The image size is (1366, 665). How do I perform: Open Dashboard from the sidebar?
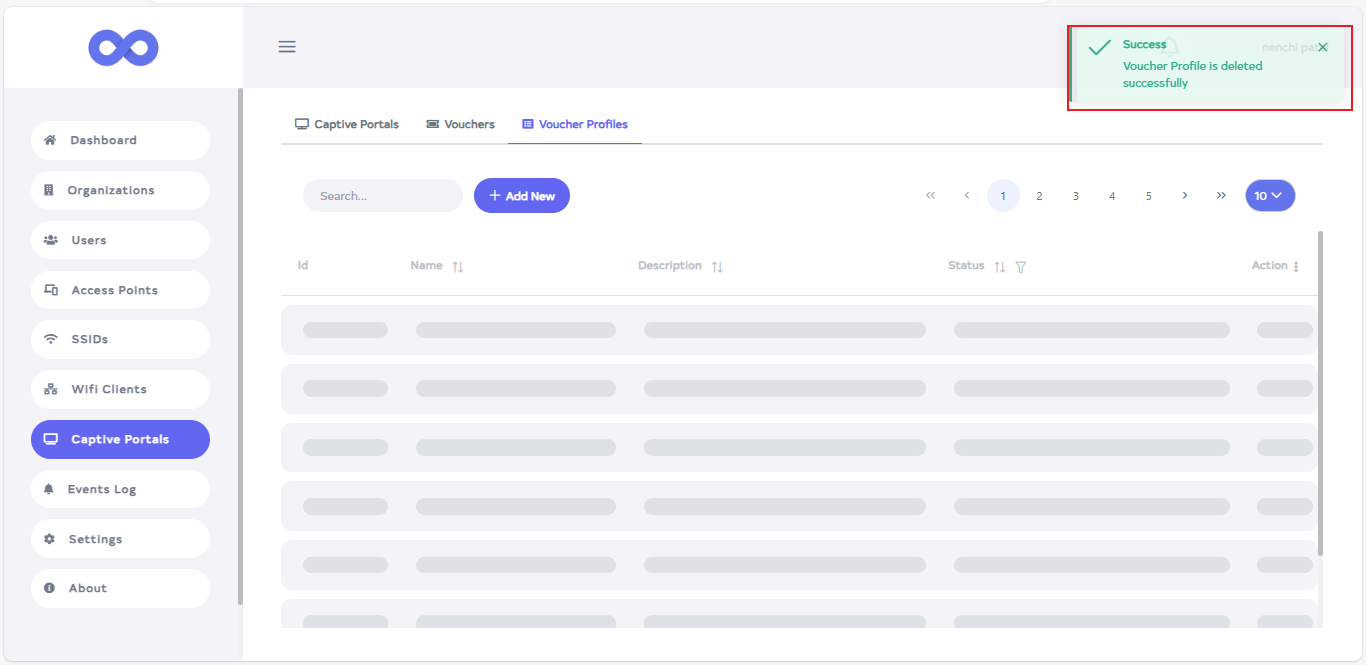[x=120, y=141]
